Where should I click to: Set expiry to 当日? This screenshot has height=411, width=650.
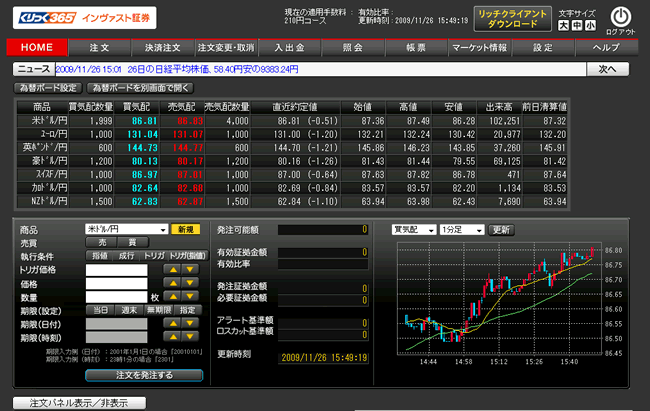[100, 310]
